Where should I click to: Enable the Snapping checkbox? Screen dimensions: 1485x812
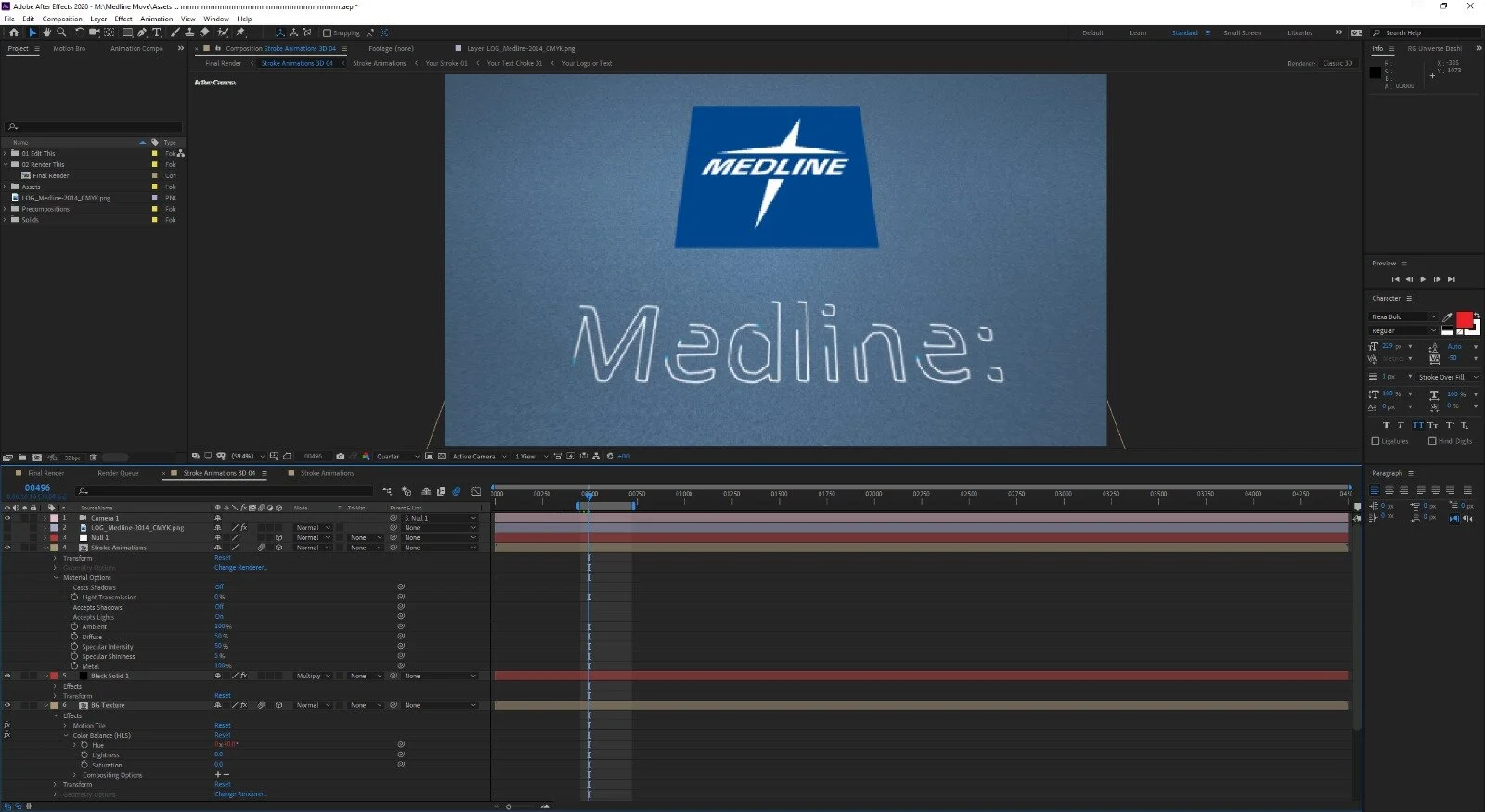327,32
